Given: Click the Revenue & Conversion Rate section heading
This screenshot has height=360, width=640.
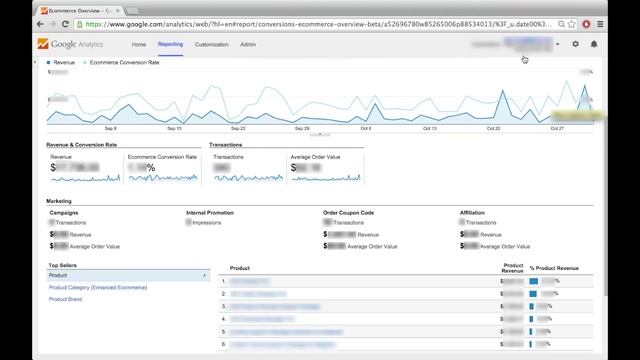Looking at the screenshot, I should click(x=82, y=145).
